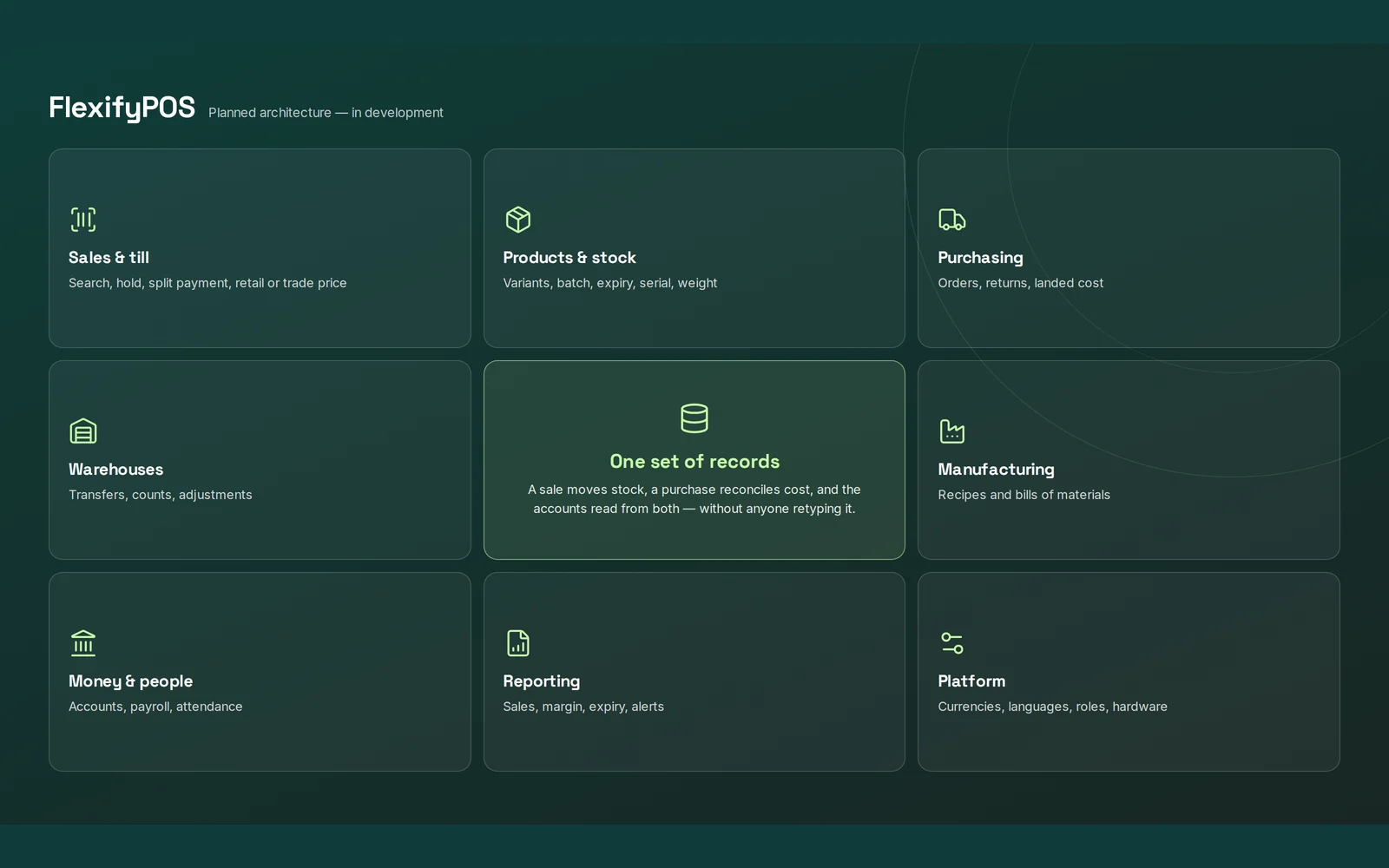The image size is (1389, 868).
Task: Click the sliders icon in Platform card
Action: [952, 643]
